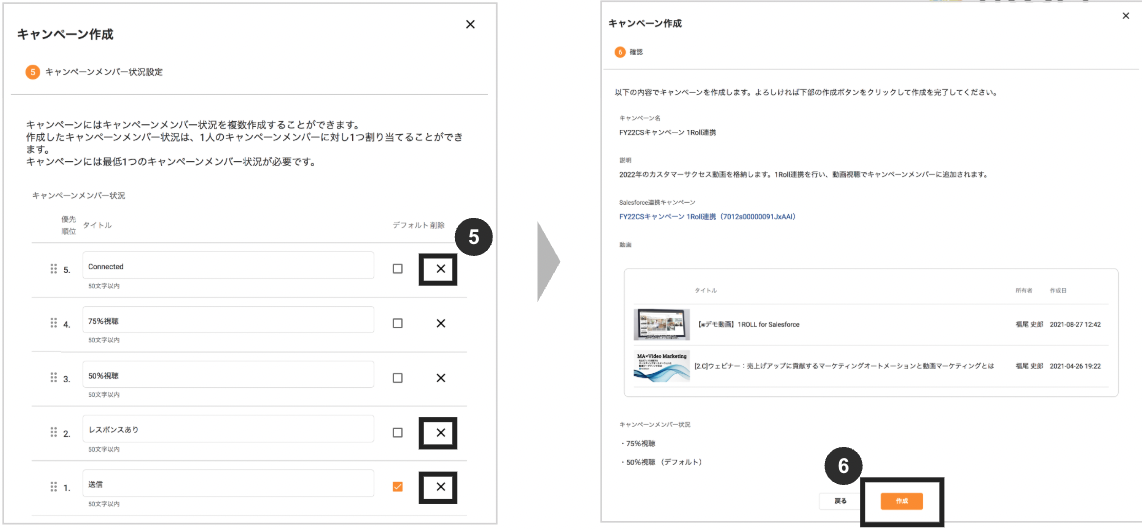Click the デフォルト column header
Screen dimensions: 1142x530
click(x=408, y=226)
